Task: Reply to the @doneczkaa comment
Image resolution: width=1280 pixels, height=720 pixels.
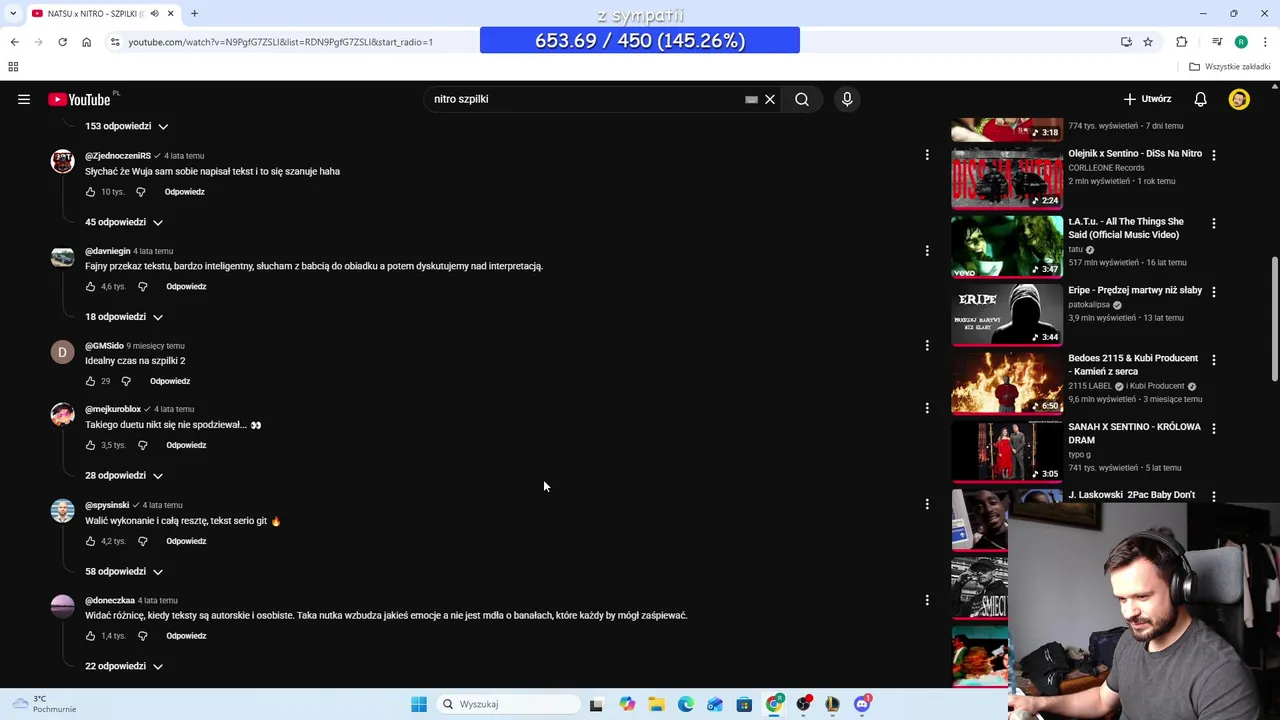Action: click(x=186, y=636)
